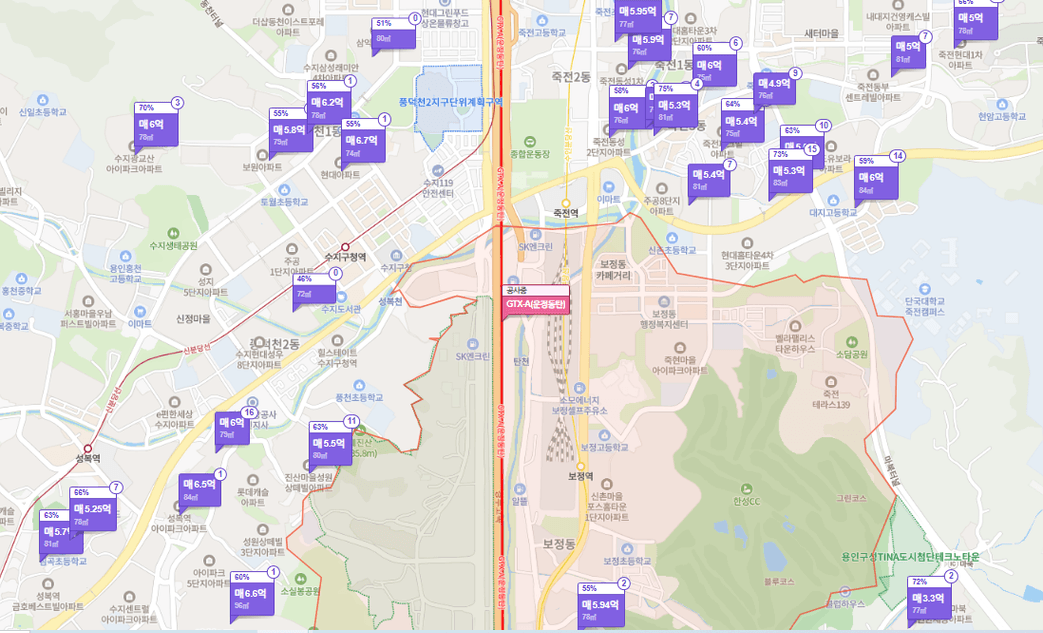This screenshot has width=1043, height=633.
Task: Select the 보정고등학교 school icon
Action: tap(604, 436)
